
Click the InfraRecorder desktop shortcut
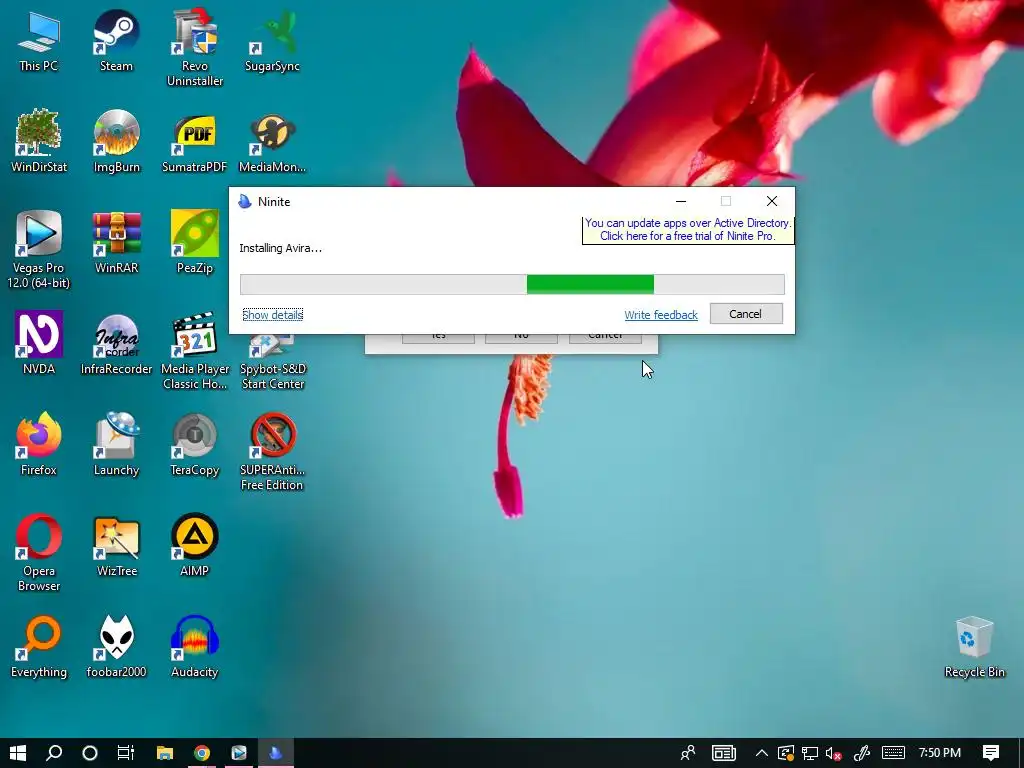tap(116, 344)
